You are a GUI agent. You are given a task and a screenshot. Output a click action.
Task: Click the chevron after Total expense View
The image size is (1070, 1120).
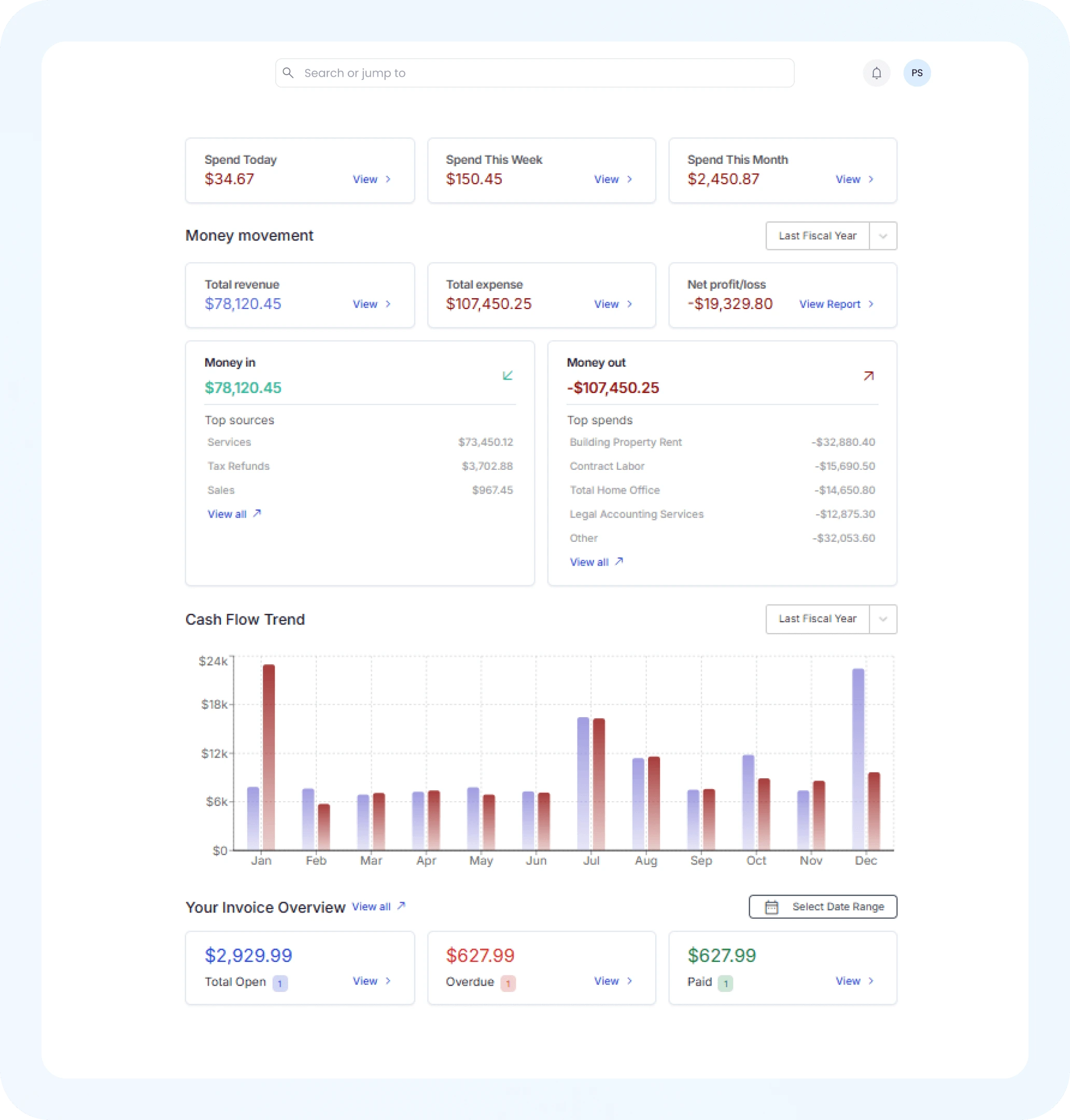(x=630, y=304)
